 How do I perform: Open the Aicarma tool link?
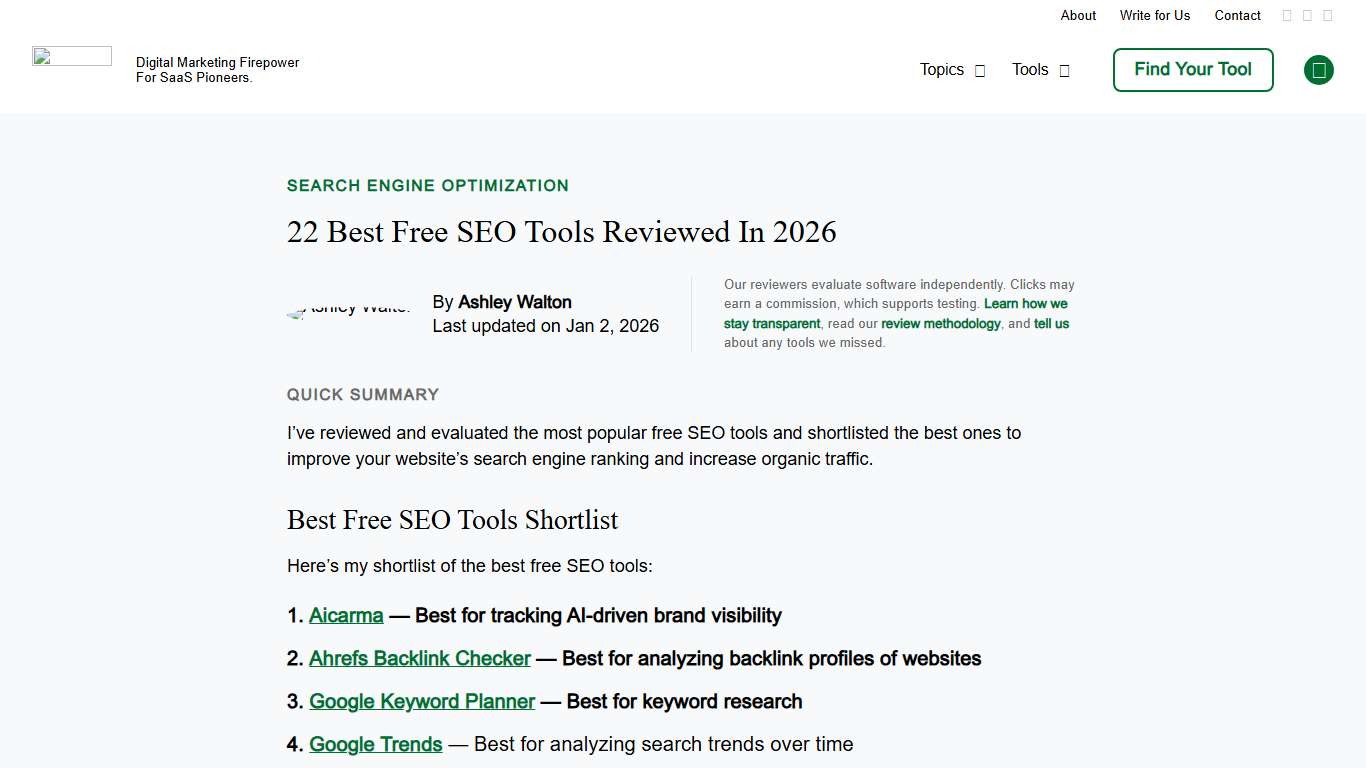(x=346, y=615)
